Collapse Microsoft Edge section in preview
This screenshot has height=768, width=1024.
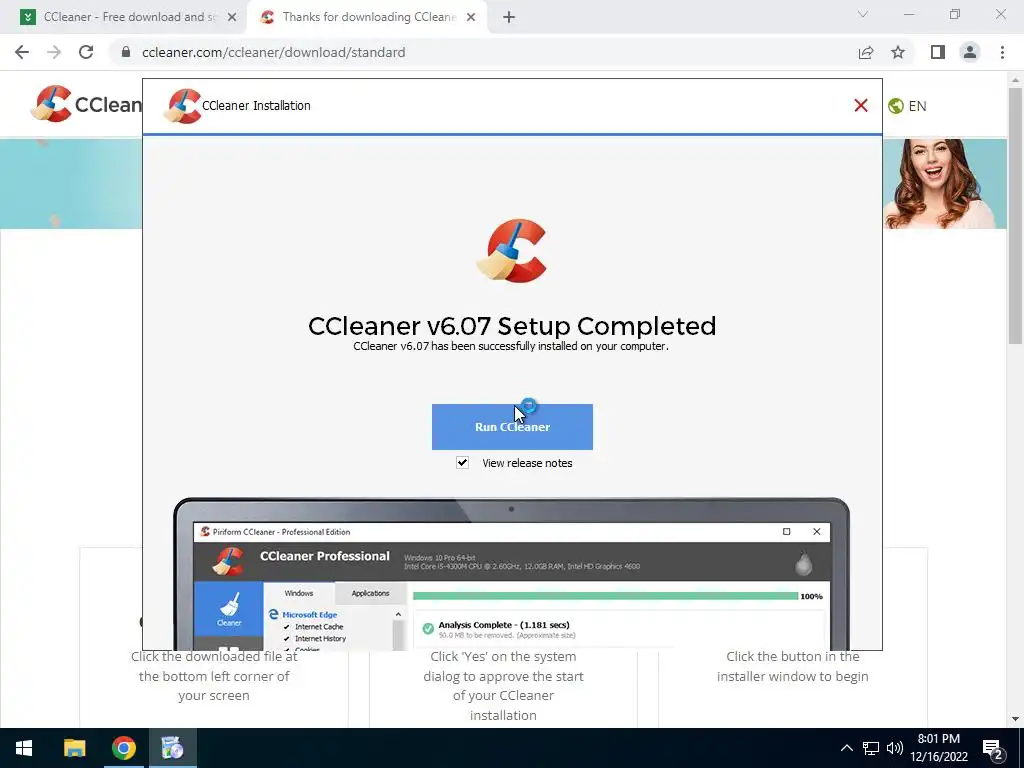pos(398,615)
